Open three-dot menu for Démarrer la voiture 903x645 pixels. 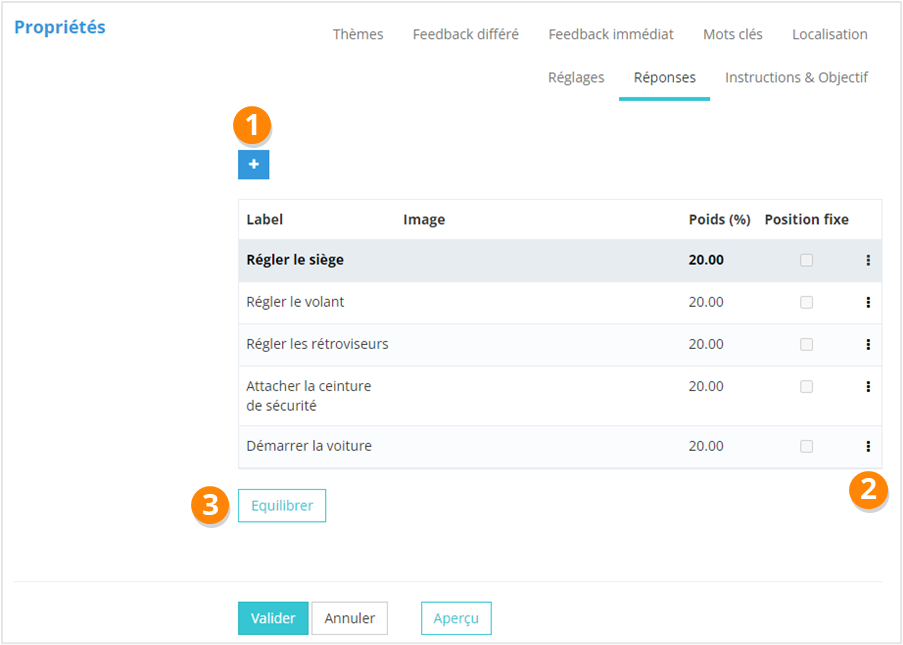tap(867, 446)
